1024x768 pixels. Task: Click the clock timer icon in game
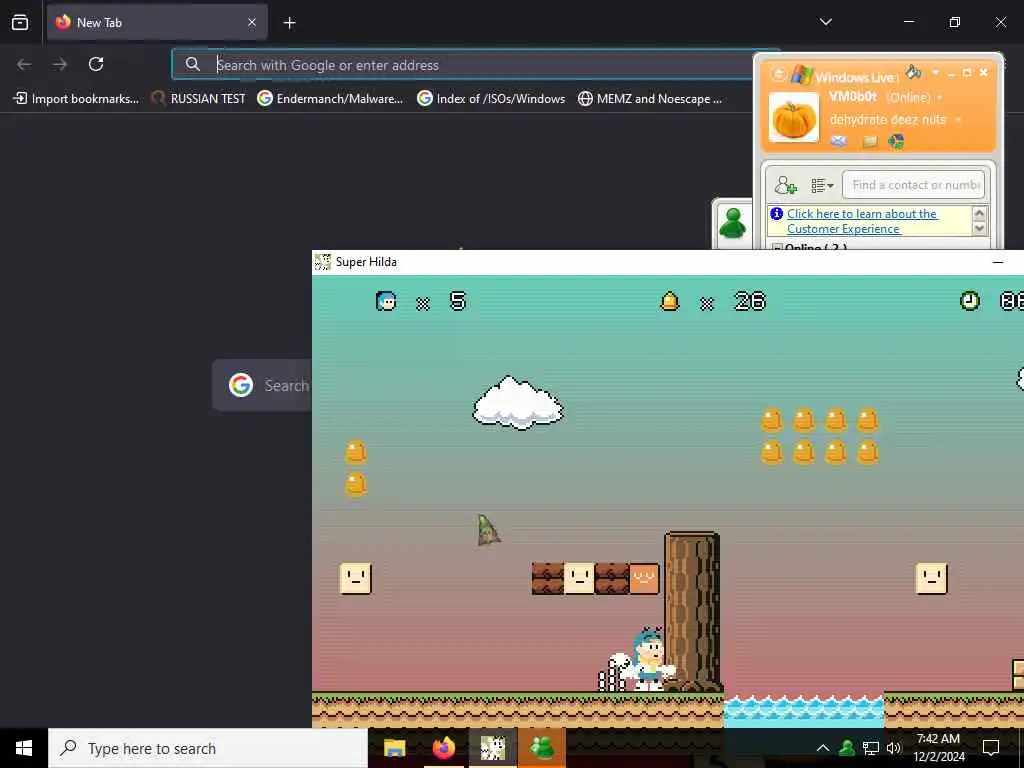(x=970, y=301)
